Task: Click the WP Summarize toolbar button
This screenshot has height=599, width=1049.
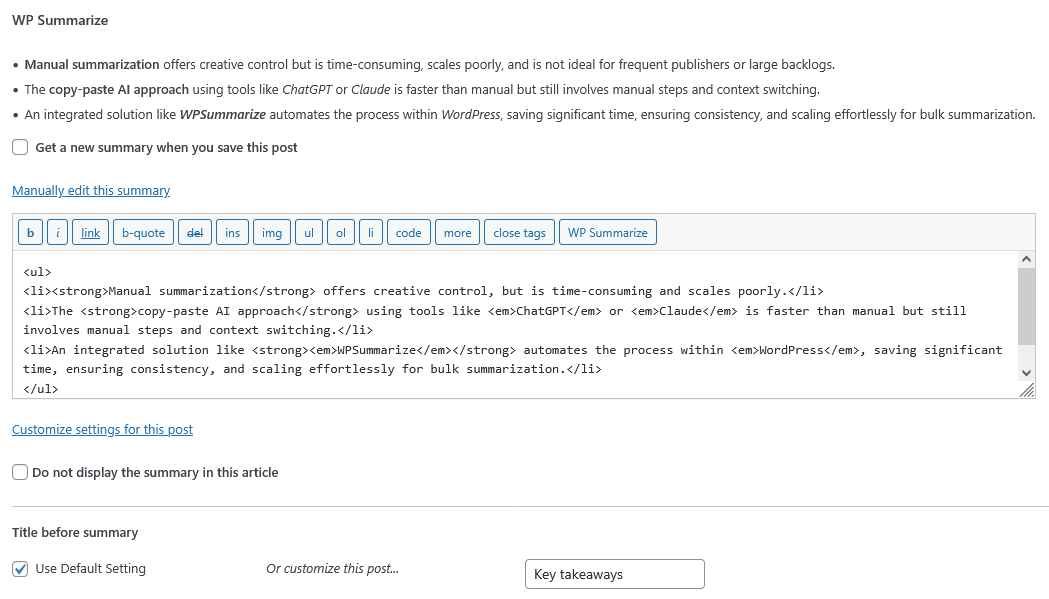Action: coord(607,233)
